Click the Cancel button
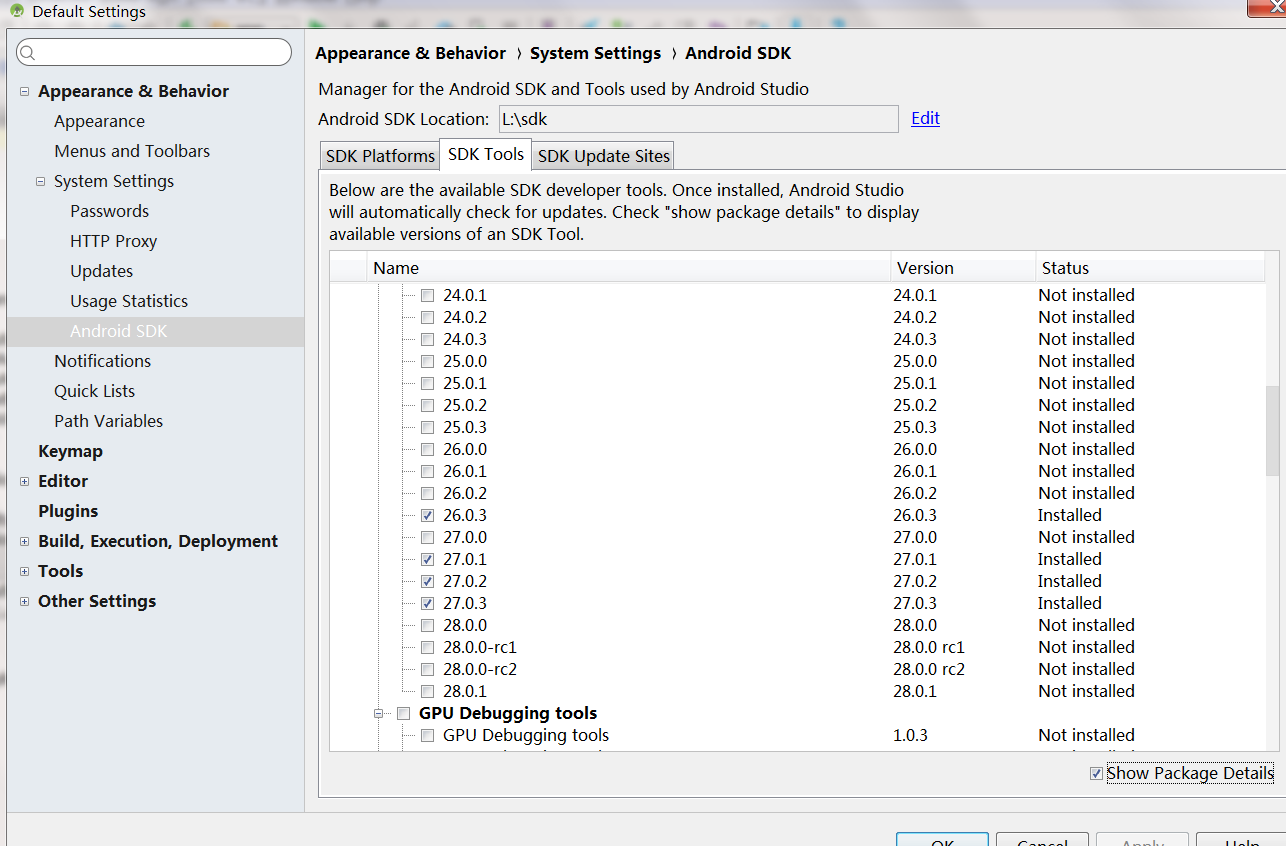The image size is (1286, 846). 1042,840
